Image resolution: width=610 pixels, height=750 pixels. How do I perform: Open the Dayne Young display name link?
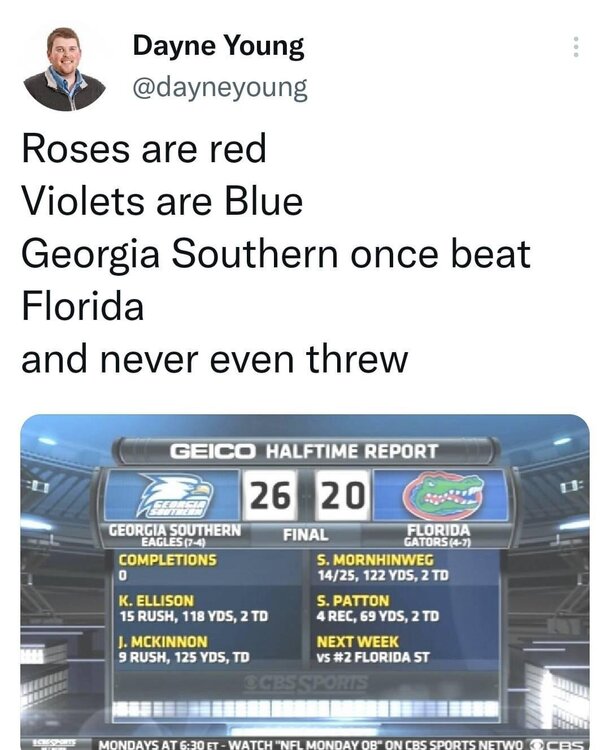pos(218,46)
